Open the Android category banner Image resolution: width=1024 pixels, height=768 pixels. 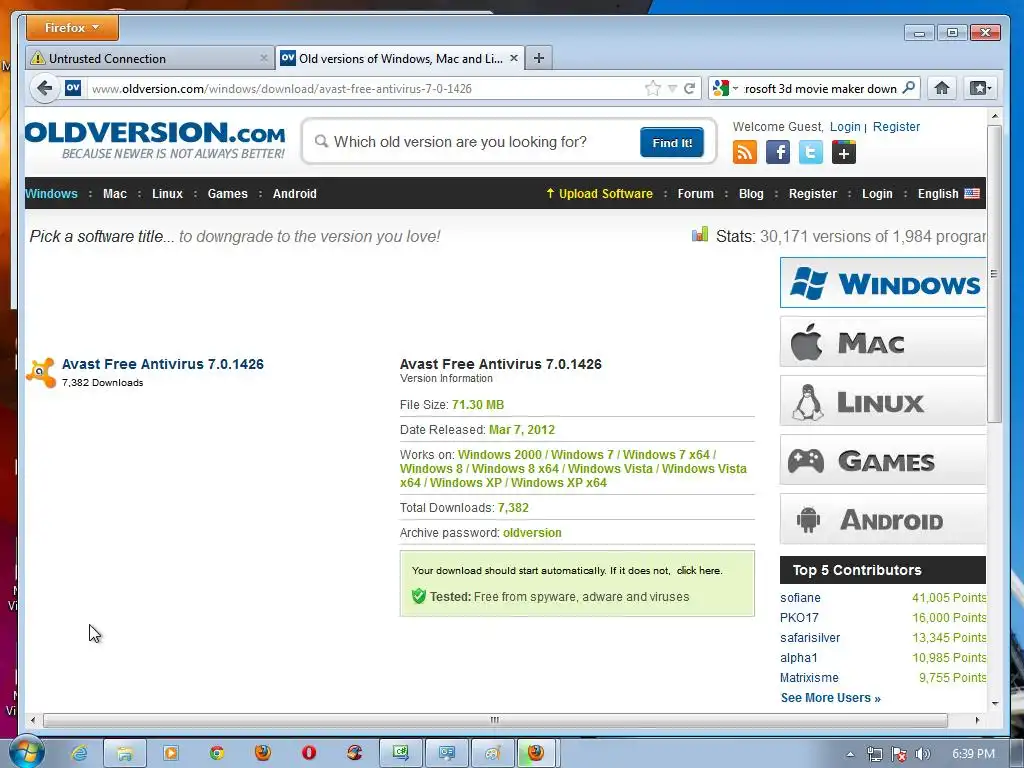(x=882, y=519)
